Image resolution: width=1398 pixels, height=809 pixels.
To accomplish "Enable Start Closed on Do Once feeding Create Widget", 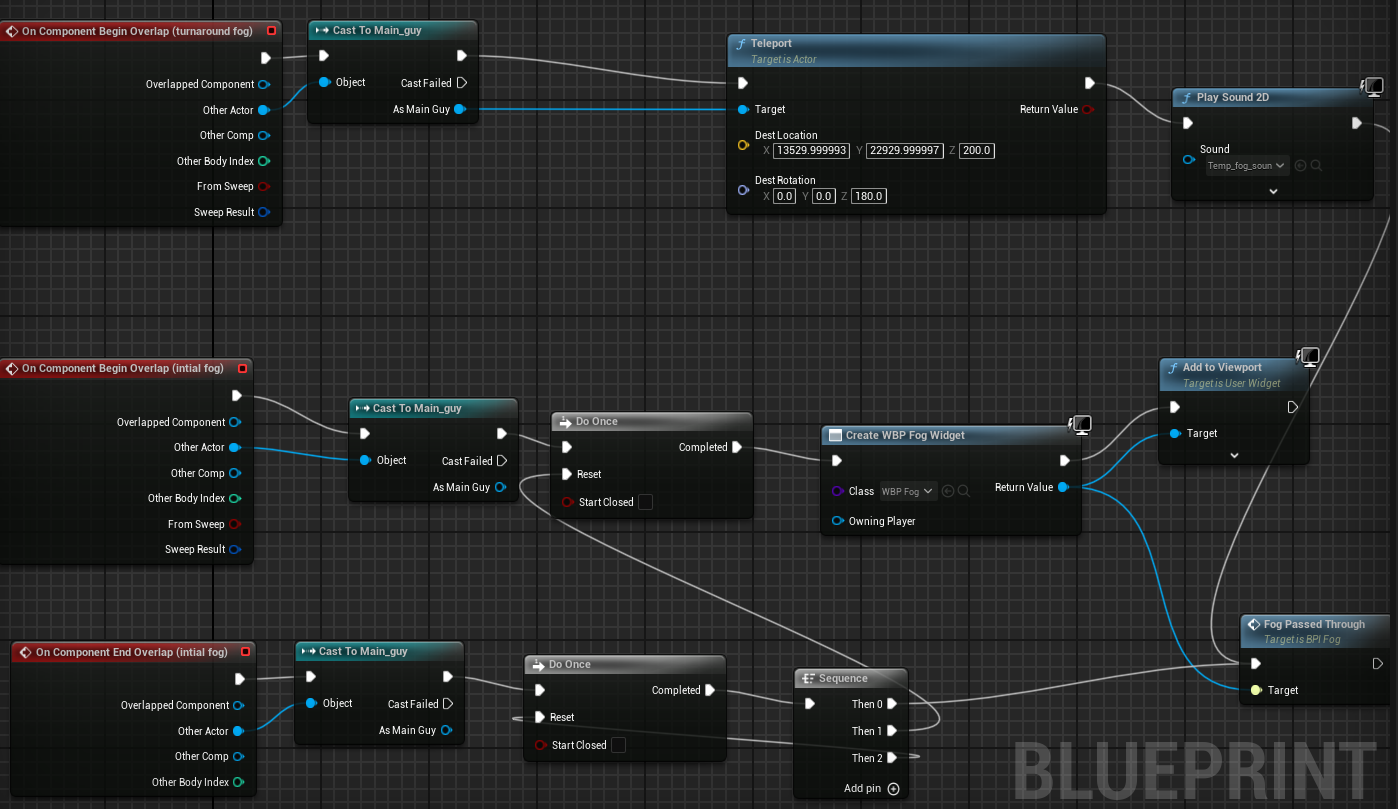I will point(645,502).
